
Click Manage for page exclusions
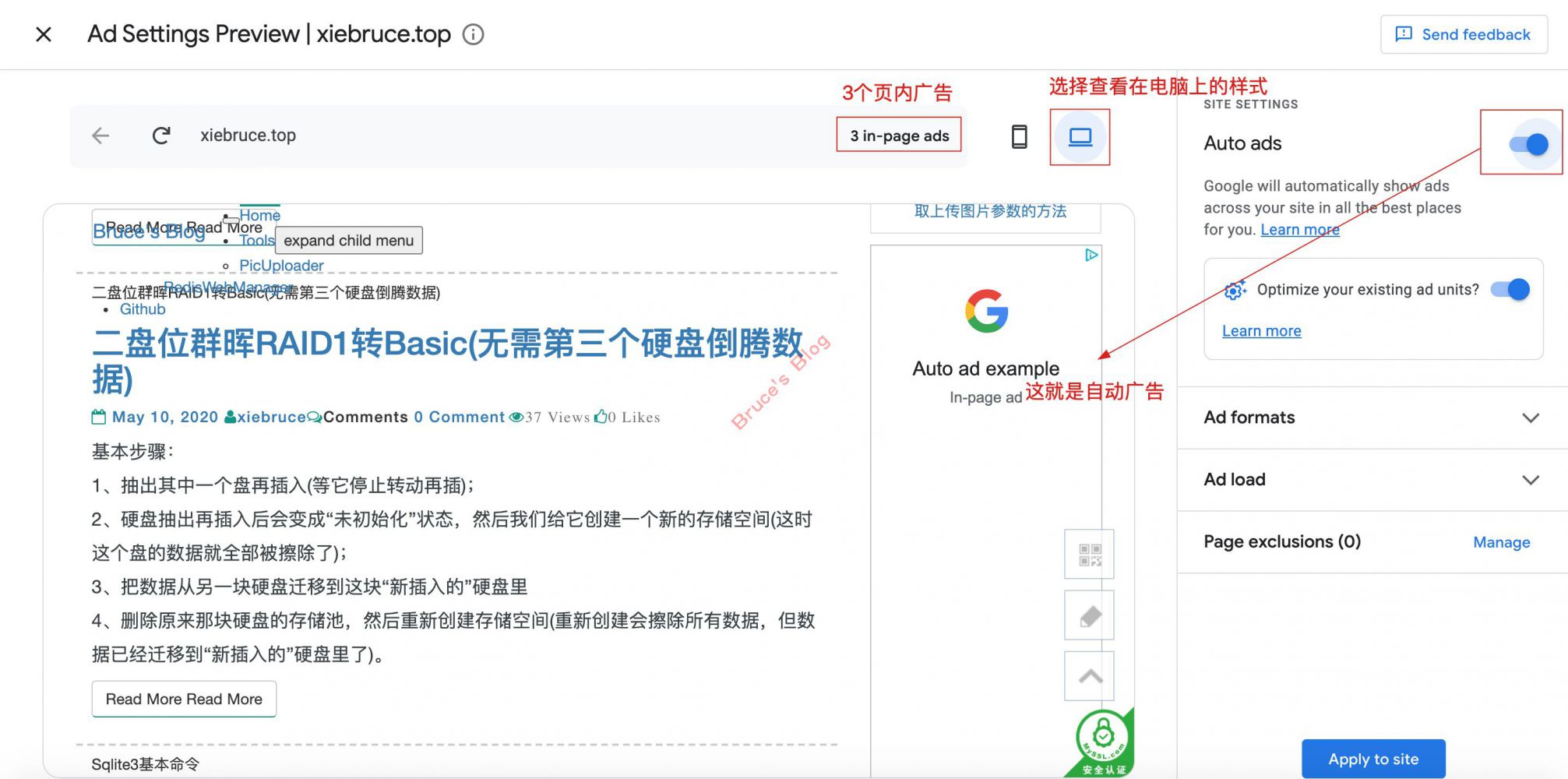tap(1501, 542)
